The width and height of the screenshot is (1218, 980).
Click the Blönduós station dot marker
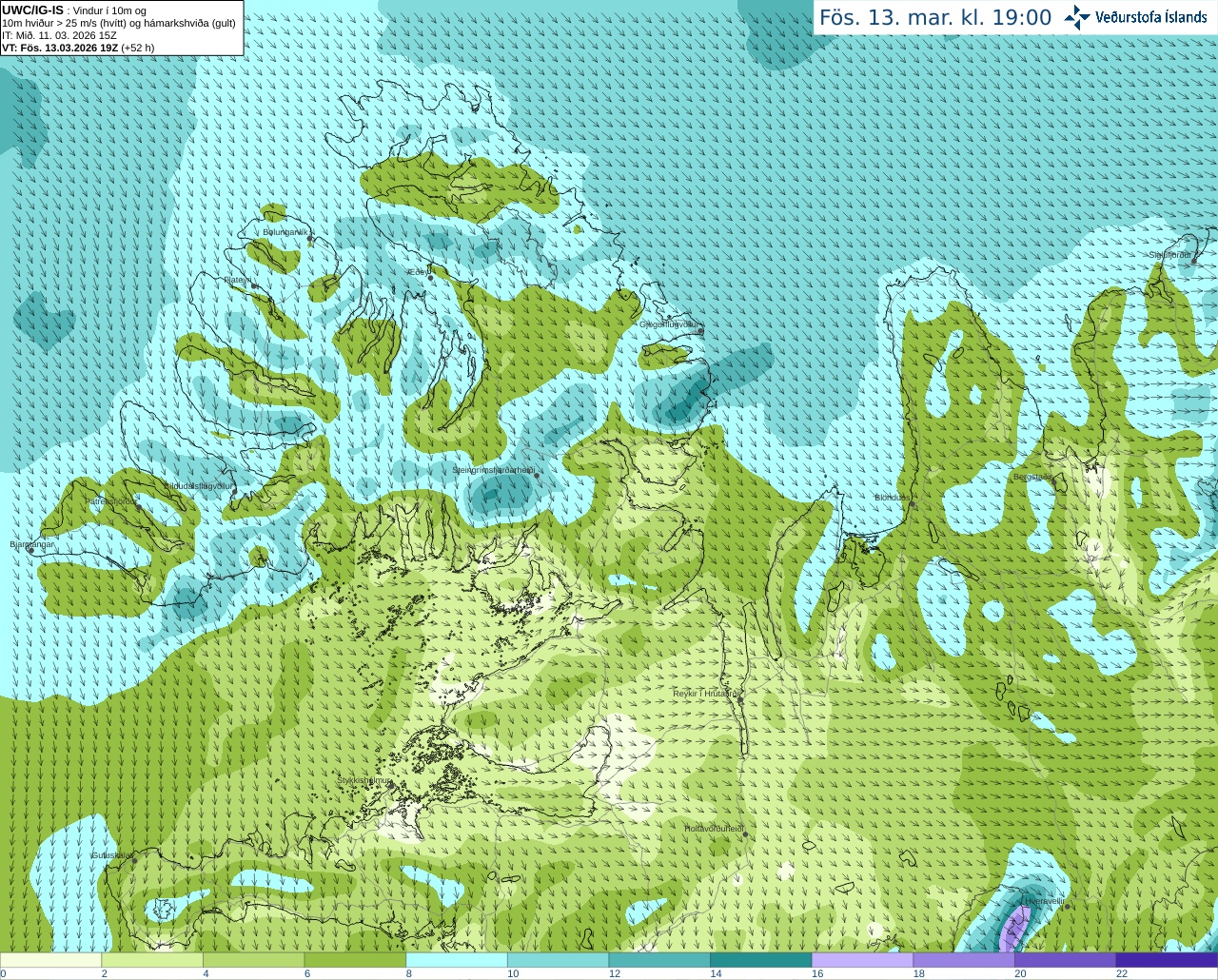(x=912, y=504)
